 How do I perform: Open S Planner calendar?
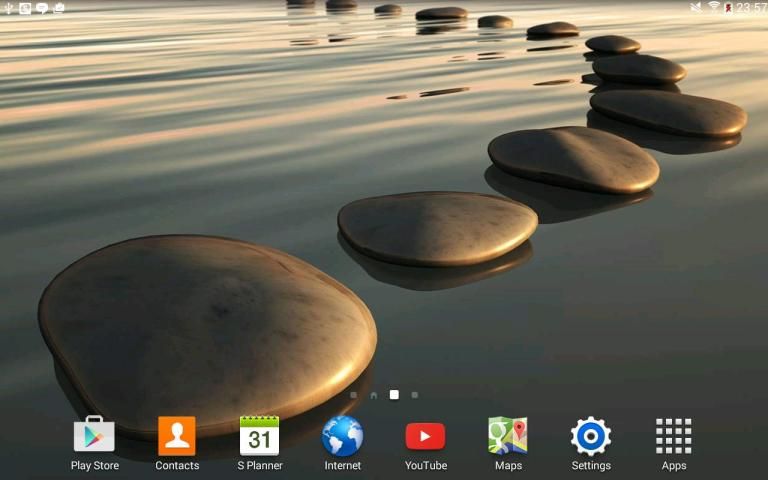click(x=260, y=437)
